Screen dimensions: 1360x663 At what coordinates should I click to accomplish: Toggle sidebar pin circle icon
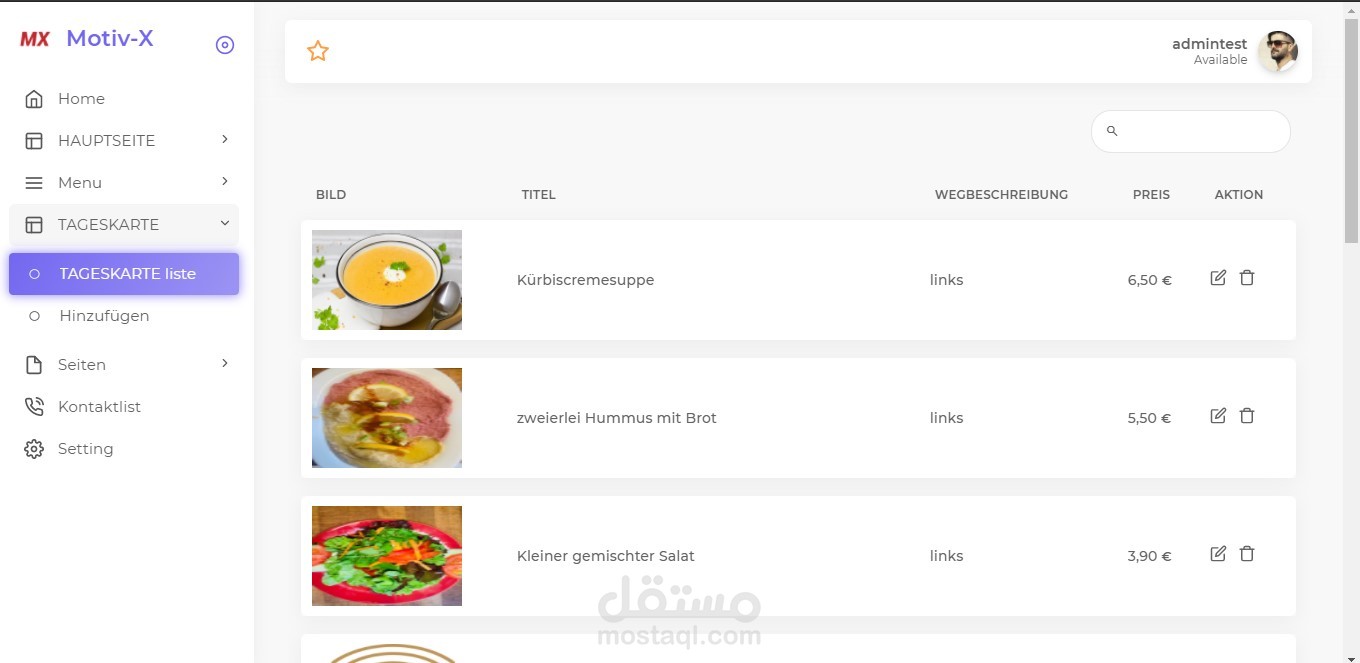coord(225,45)
